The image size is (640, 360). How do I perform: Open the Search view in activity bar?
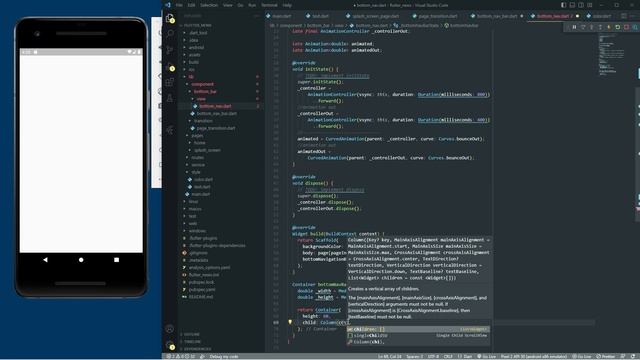(x=170, y=33)
